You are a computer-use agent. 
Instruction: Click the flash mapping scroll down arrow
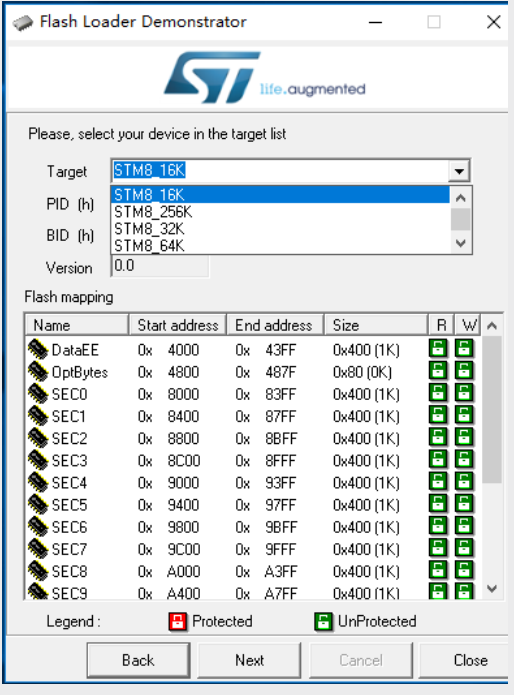492,589
